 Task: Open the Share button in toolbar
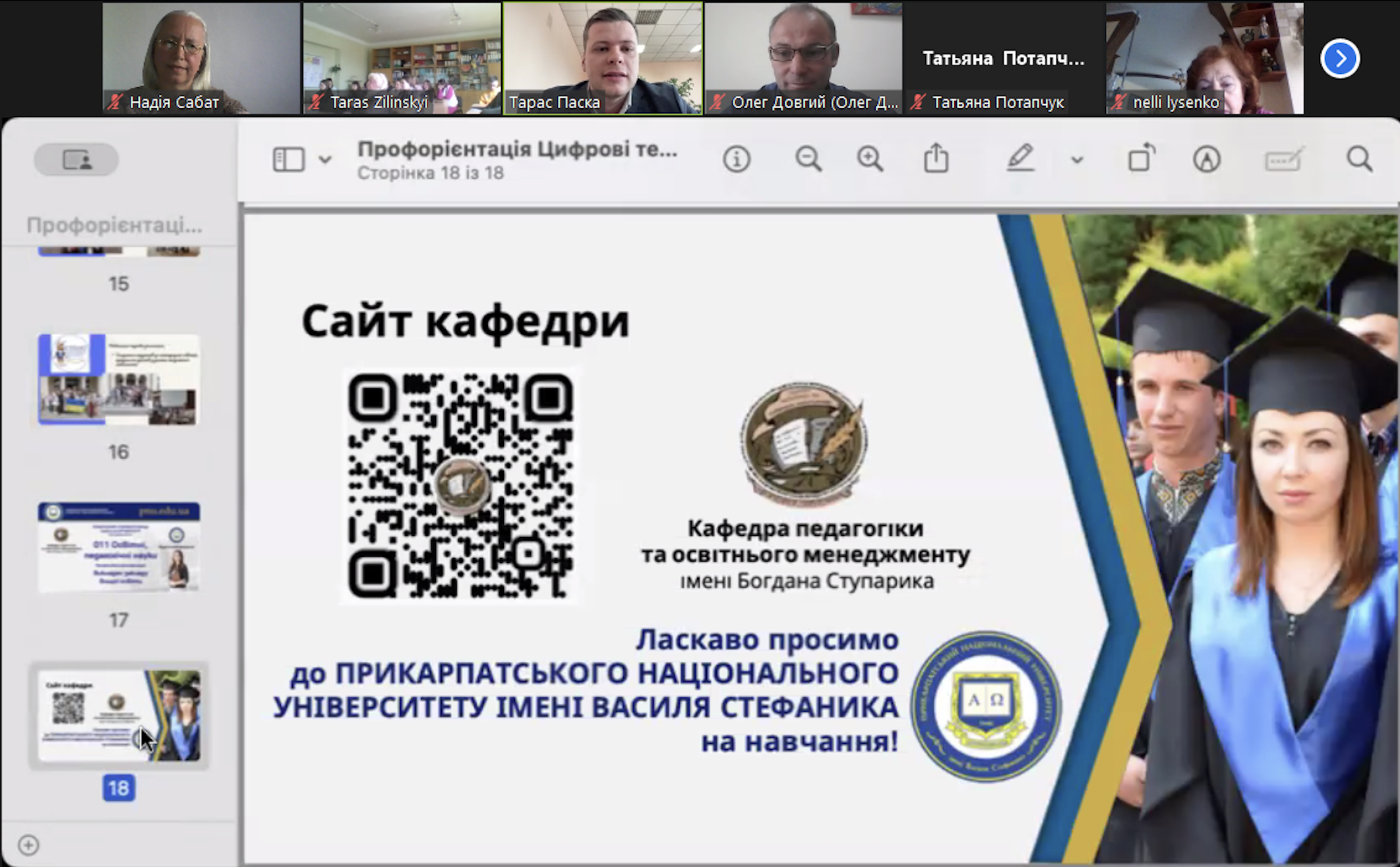(x=936, y=160)
